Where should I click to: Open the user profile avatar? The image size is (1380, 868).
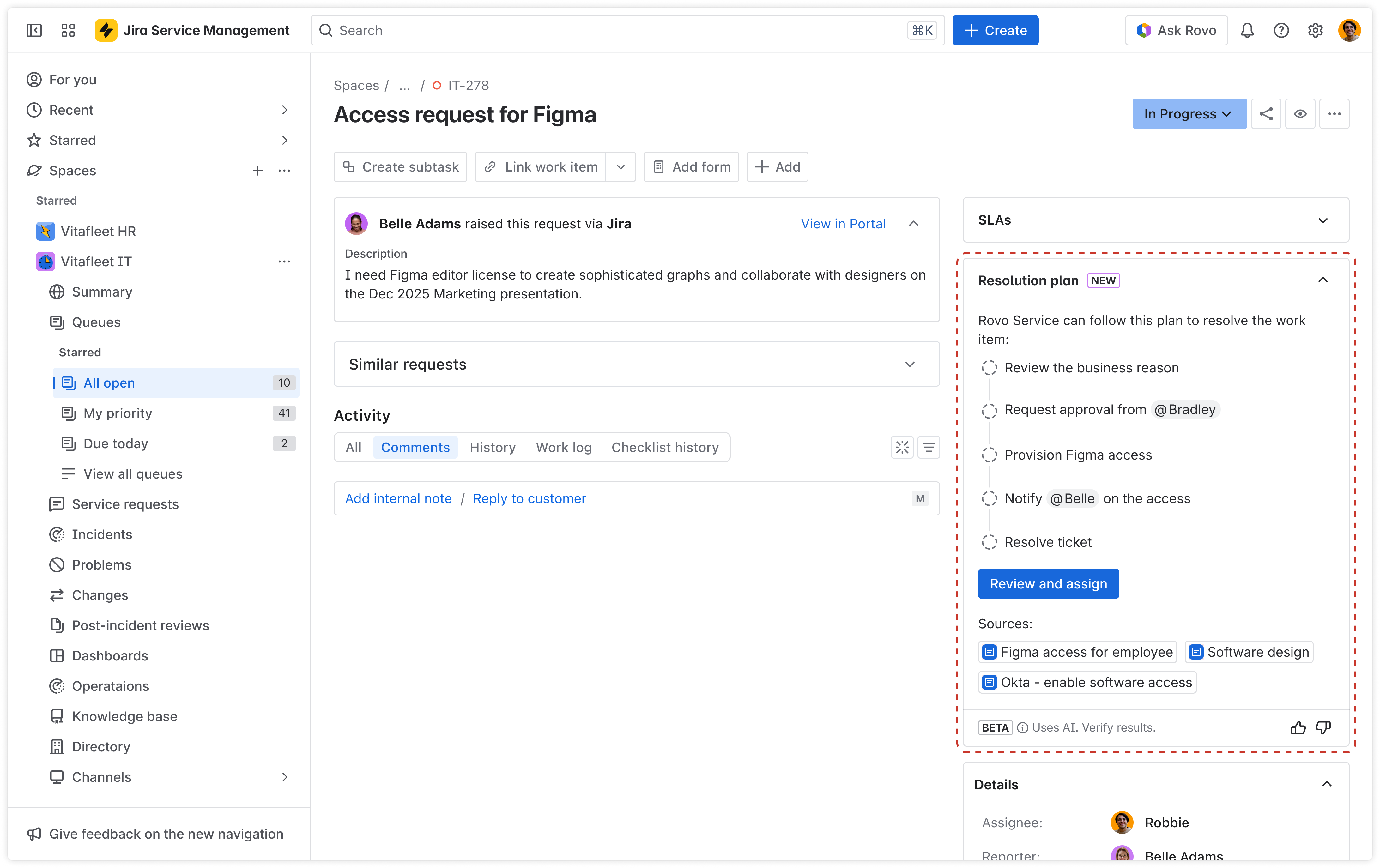1349,30
